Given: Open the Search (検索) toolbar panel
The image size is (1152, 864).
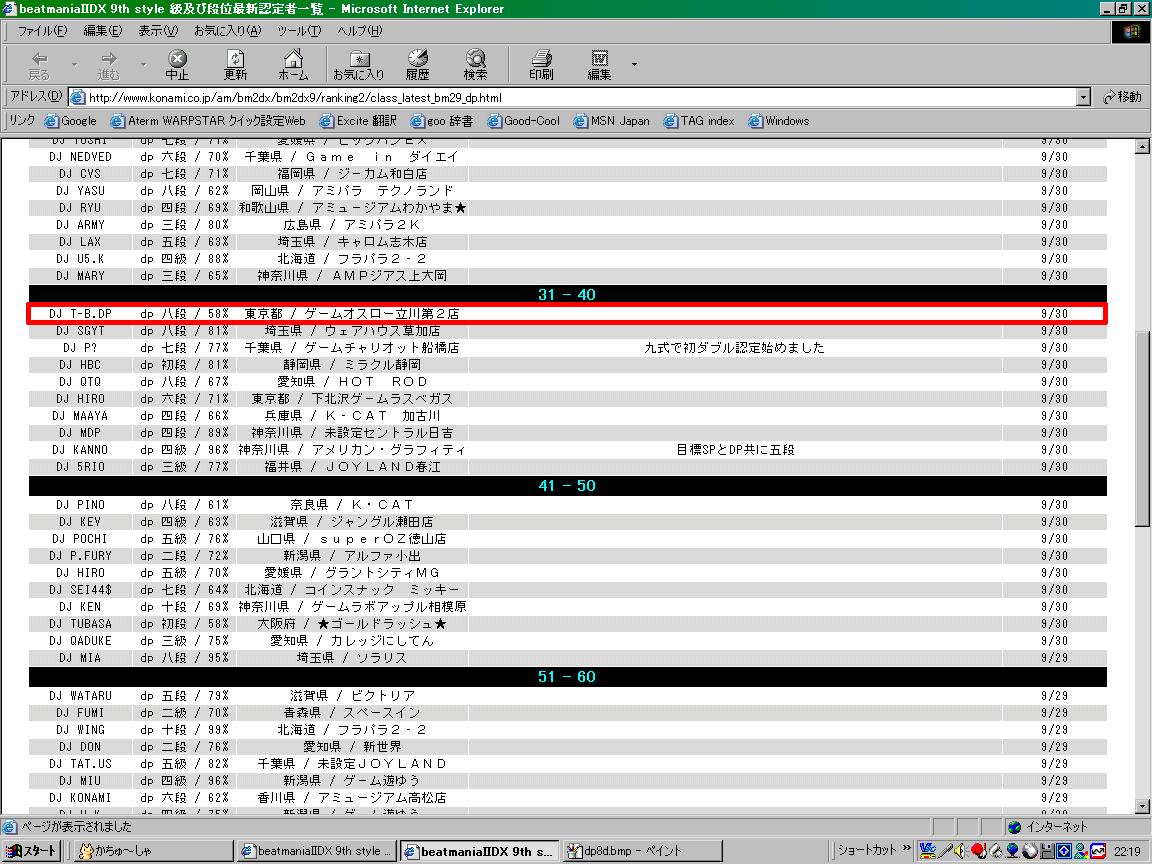Looking at the screenshot, I should click(475, 65).
